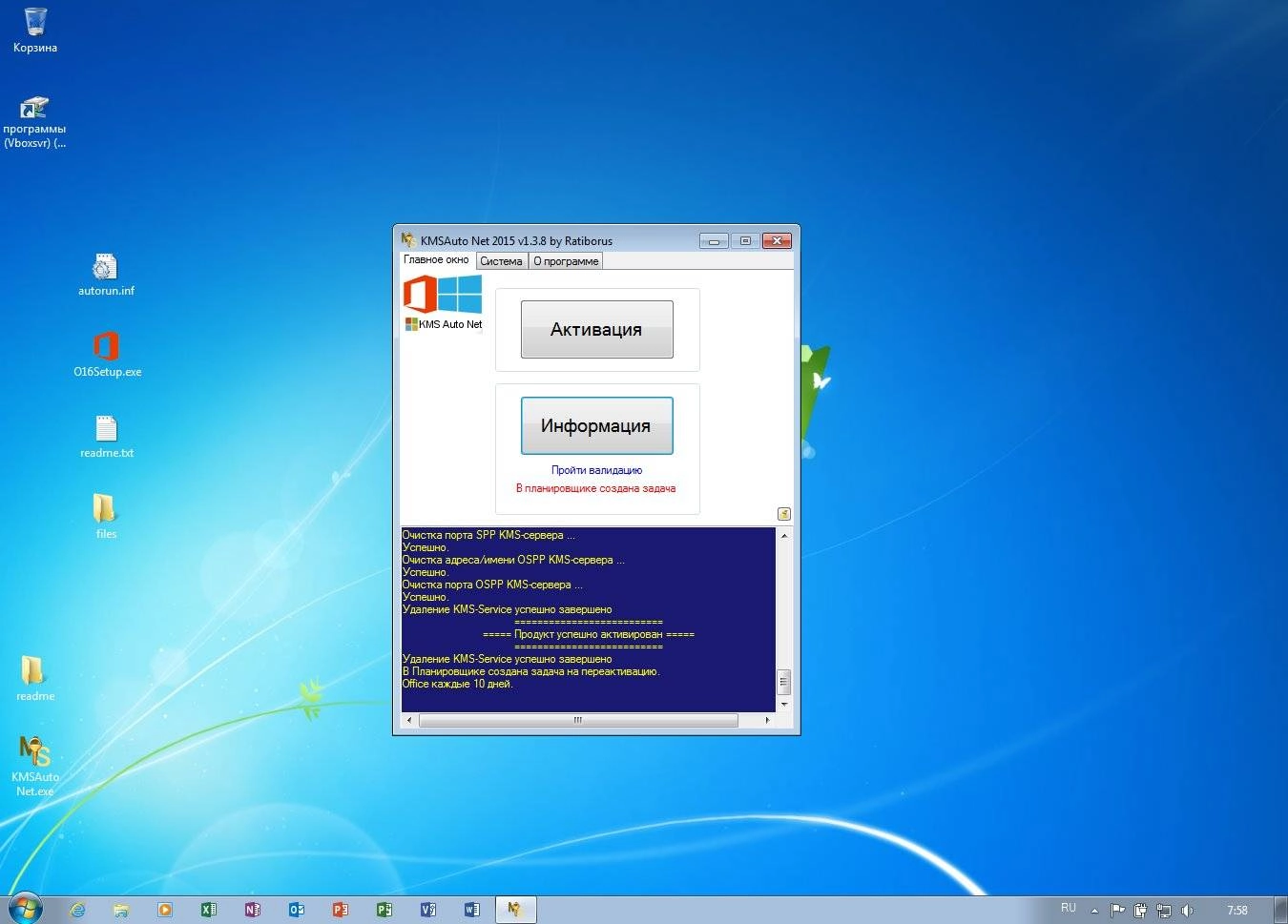Open the Пройти валидацию link
Viewport: 1288px width, 924px height.
coord(596,470)
